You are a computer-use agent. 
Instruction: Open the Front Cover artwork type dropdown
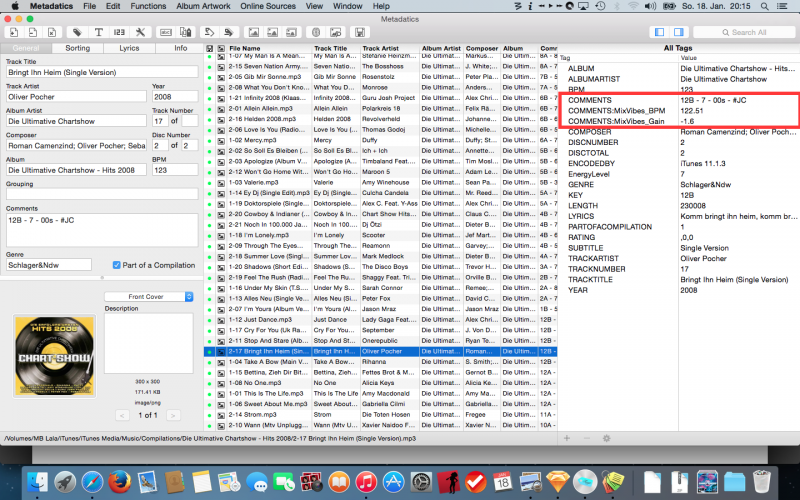(x=148, y=296)
